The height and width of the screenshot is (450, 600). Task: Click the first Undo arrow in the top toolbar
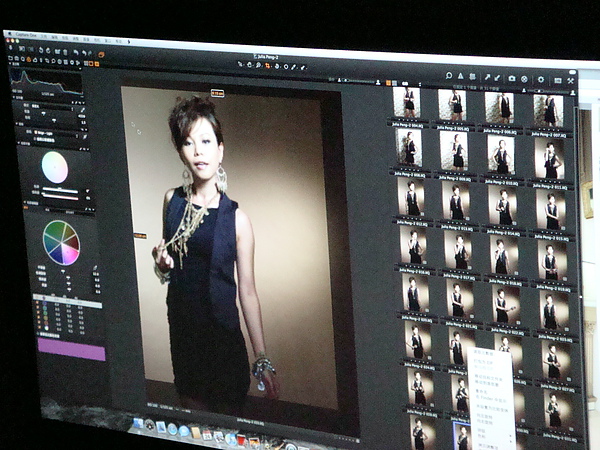point(76,52)
